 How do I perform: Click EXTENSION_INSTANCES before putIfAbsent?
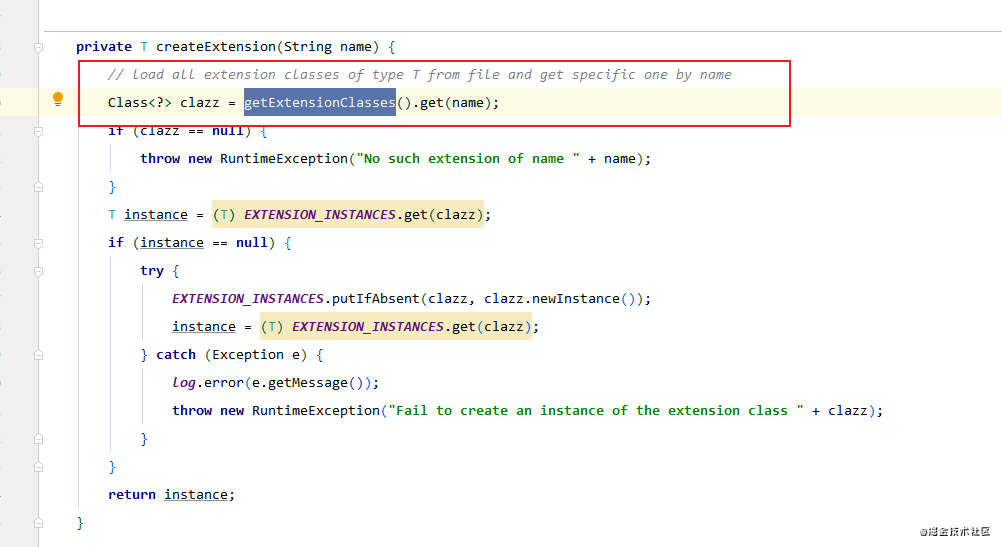point(248,298)
